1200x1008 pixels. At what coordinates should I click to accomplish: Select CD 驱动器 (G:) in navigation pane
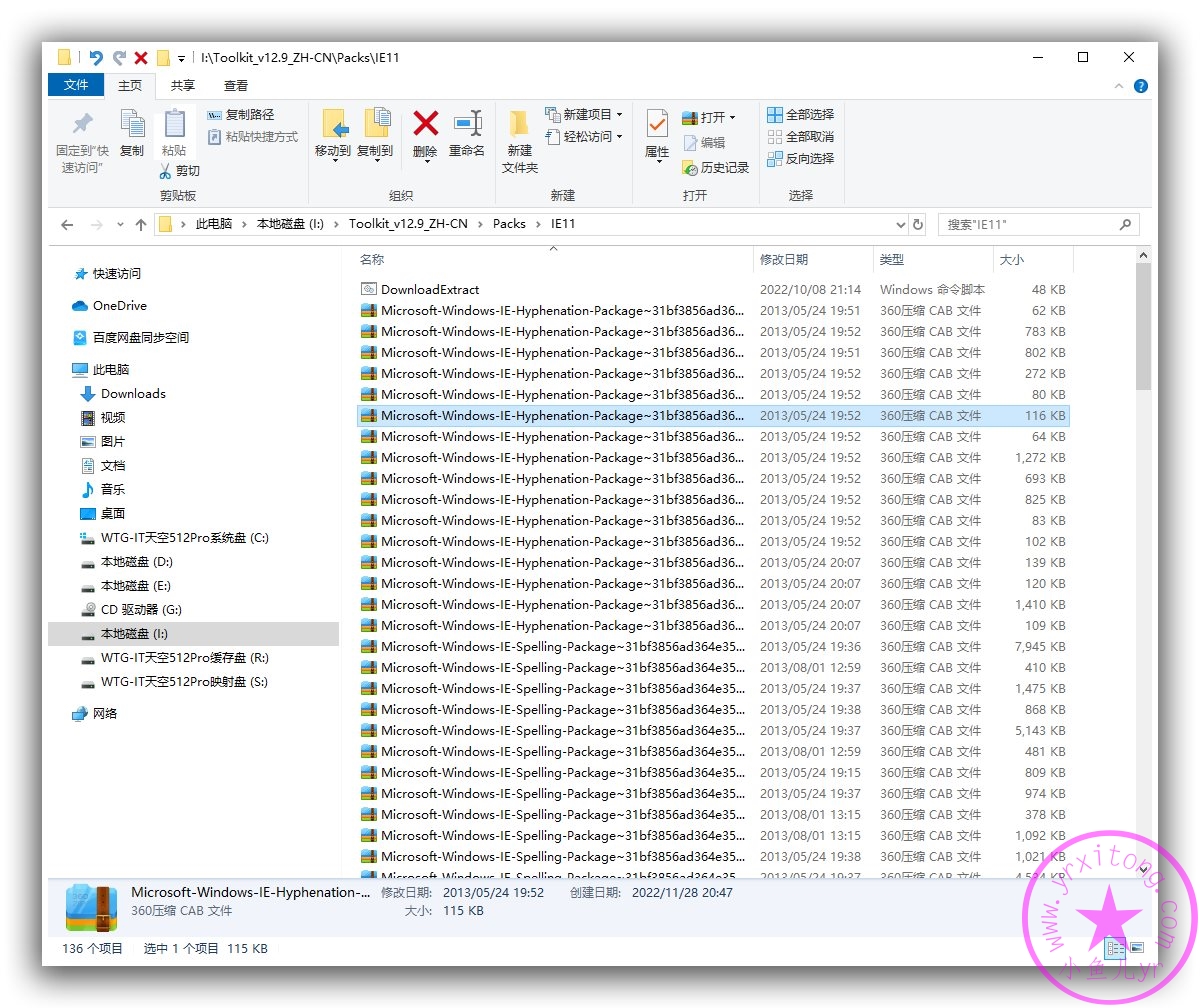pyautogui.click(x=131, y=610)
